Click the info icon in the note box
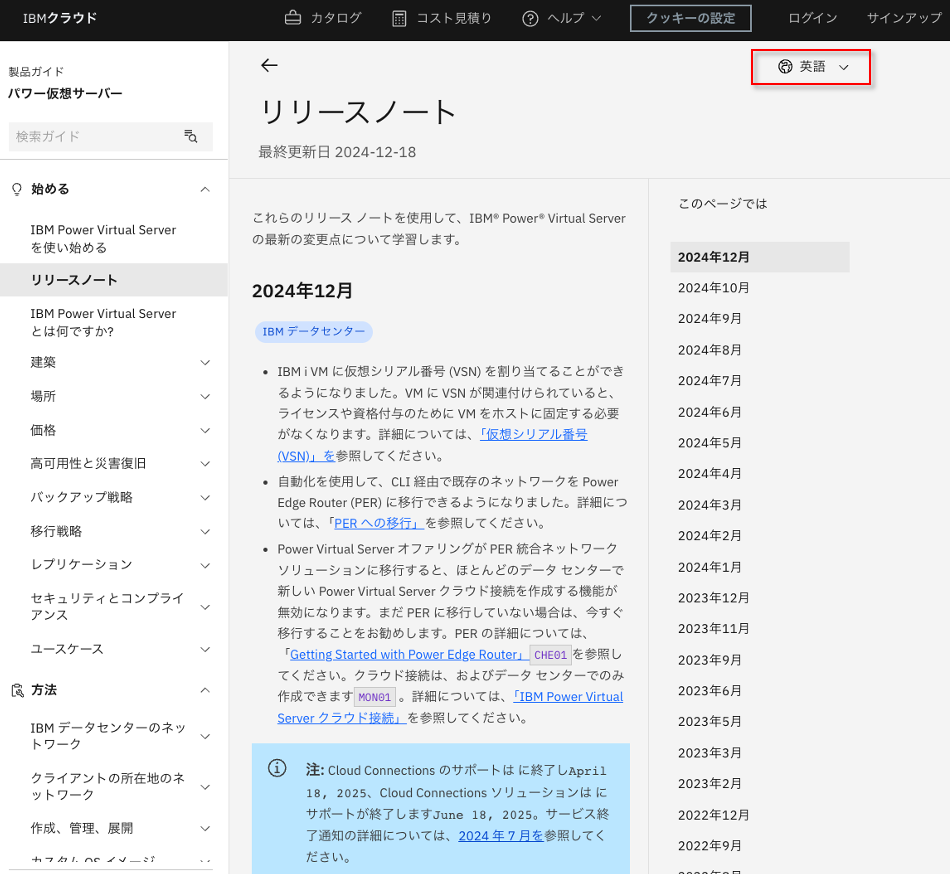 coord(277,769)
